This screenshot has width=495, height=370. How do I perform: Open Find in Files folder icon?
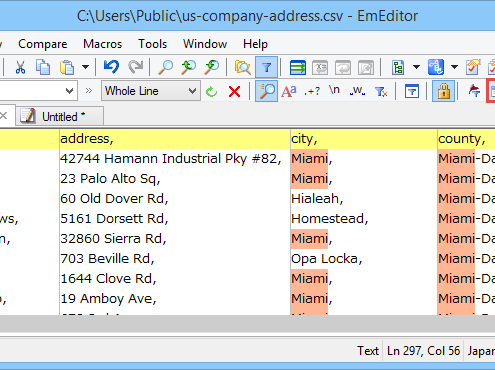[x=242, y=67]
